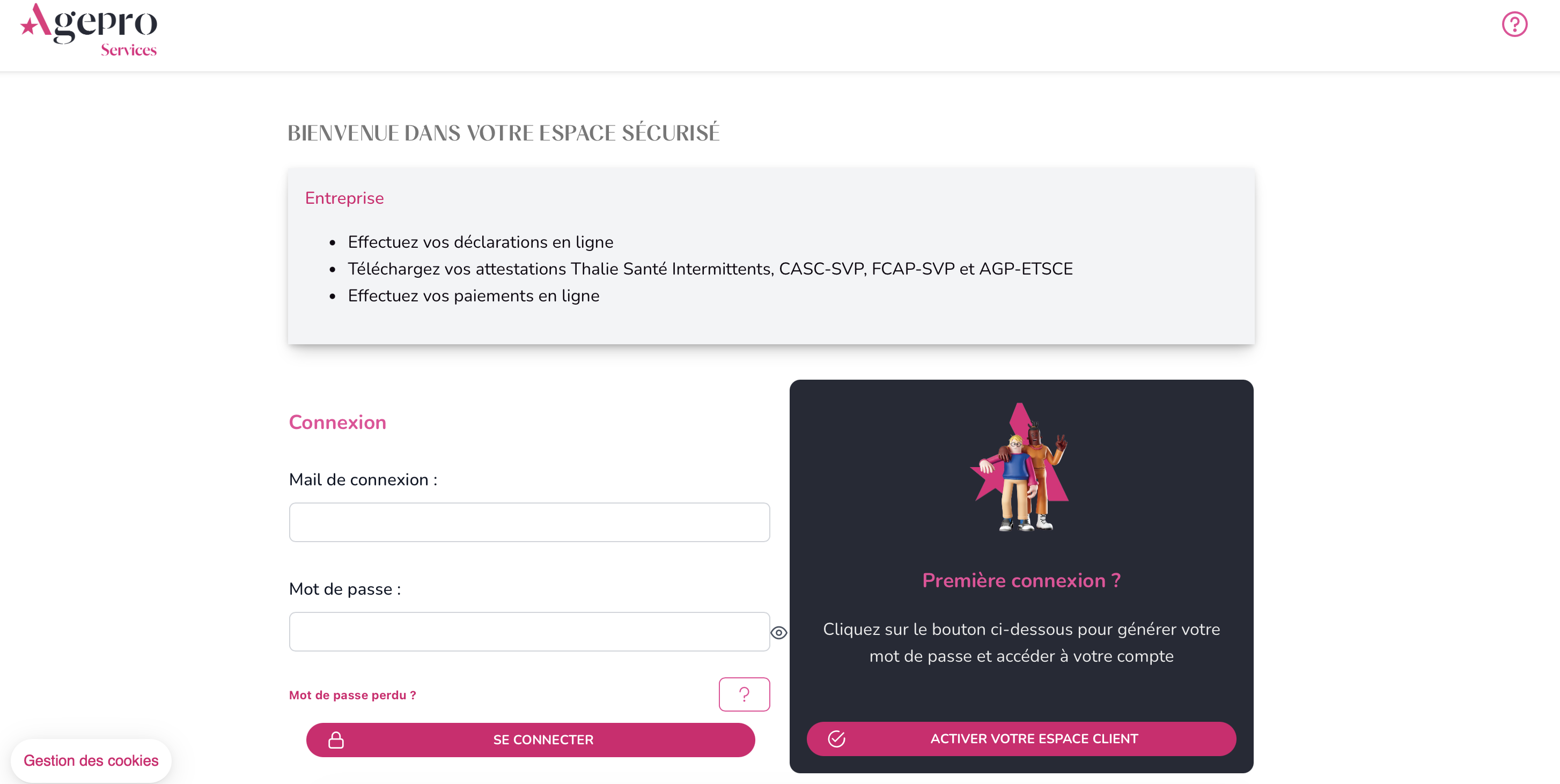This screenshot has height=784, width=1560.
Task: Focus the Mail de connexion field
Action: [x=529, y=522]
